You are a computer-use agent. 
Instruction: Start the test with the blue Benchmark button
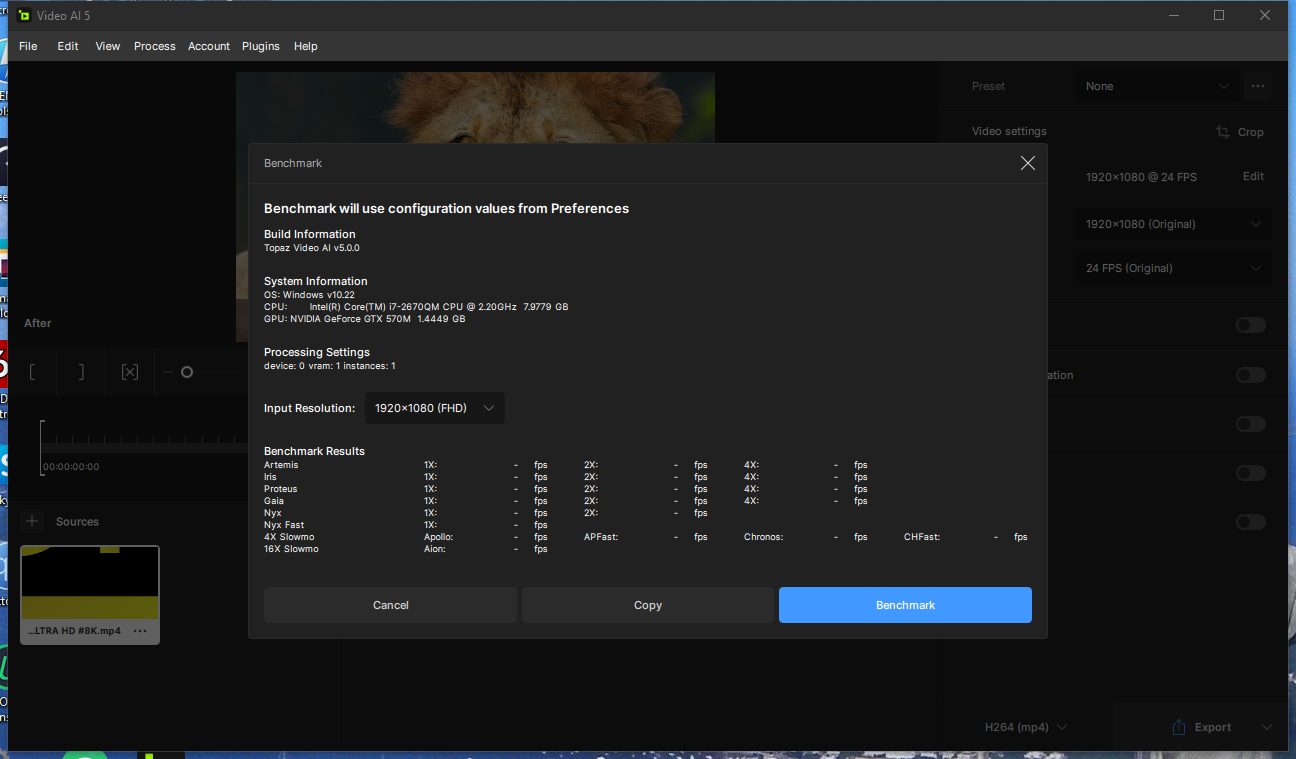click(905, 605)
